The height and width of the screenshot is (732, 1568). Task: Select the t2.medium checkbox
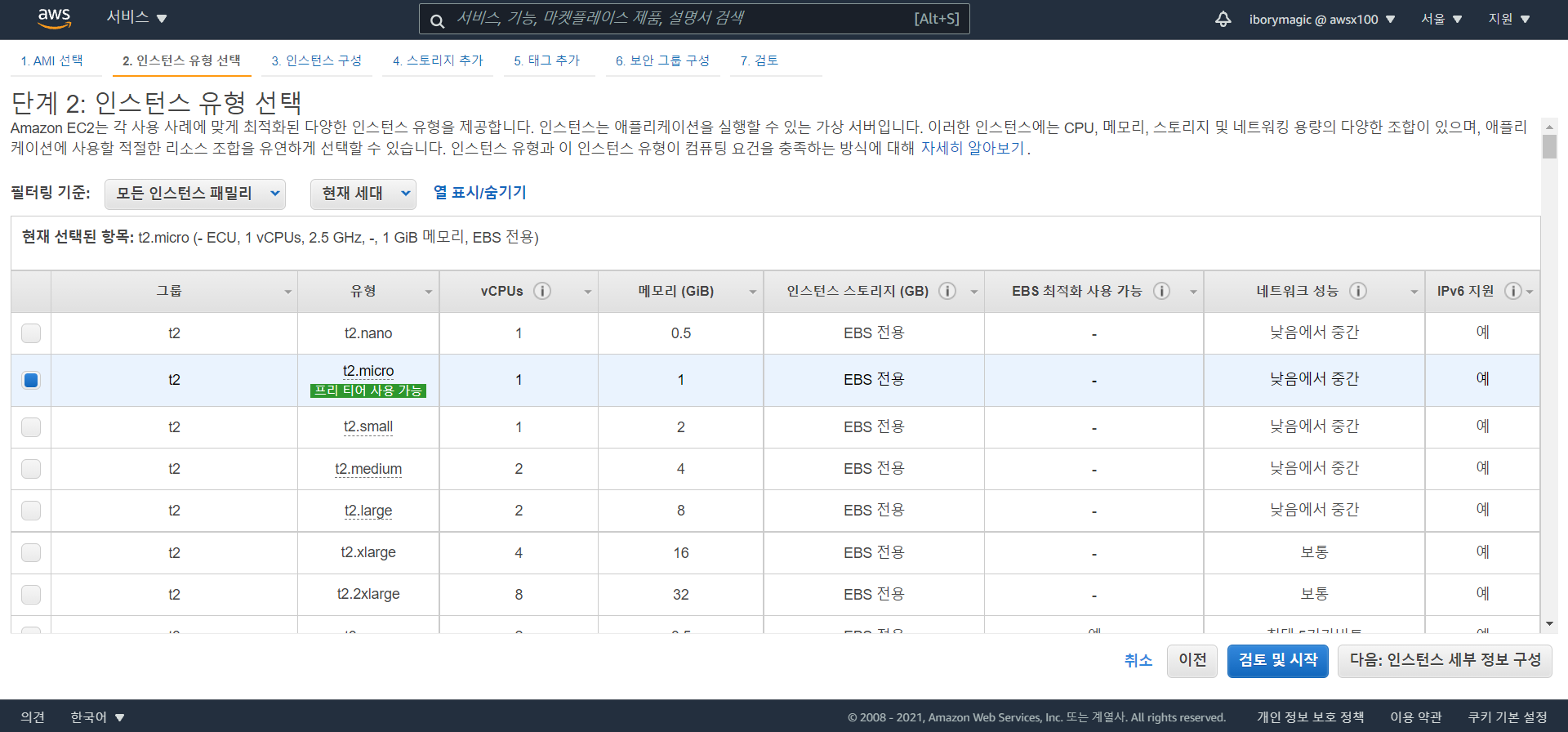31,469
